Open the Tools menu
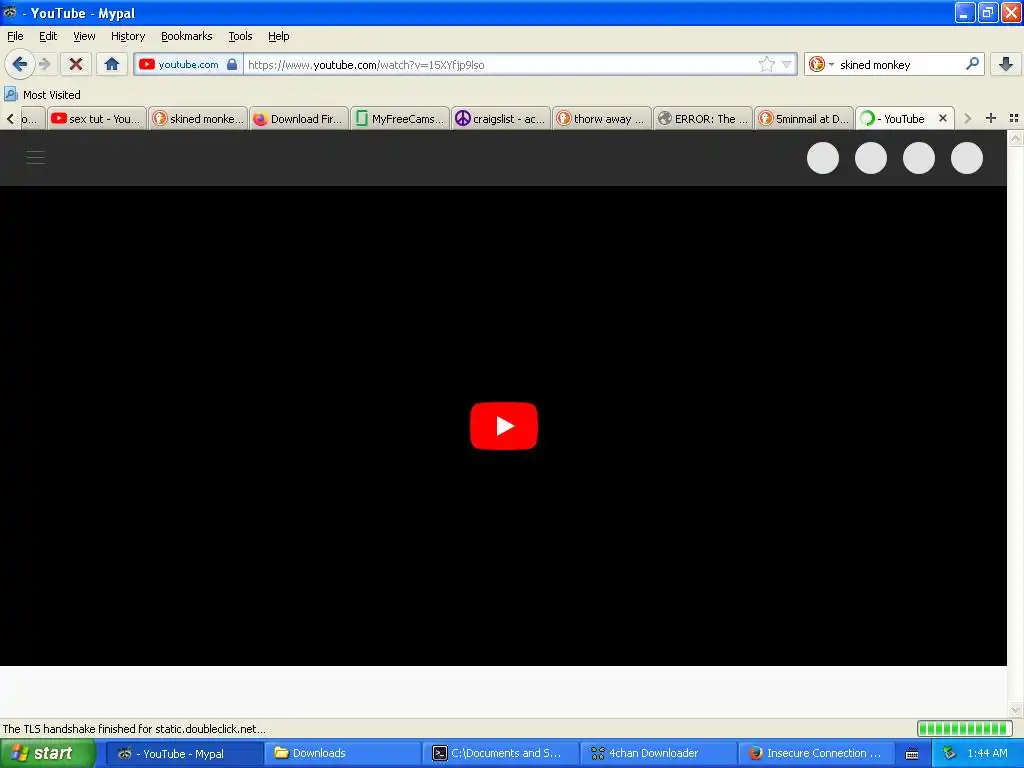 point(240,36)
